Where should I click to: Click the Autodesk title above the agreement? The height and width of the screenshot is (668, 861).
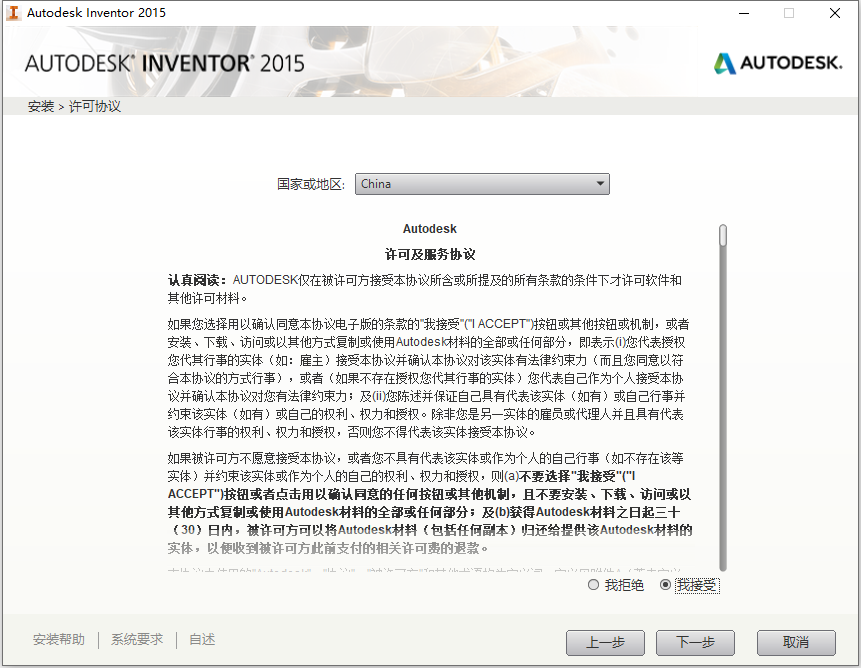tap(429, 229)
